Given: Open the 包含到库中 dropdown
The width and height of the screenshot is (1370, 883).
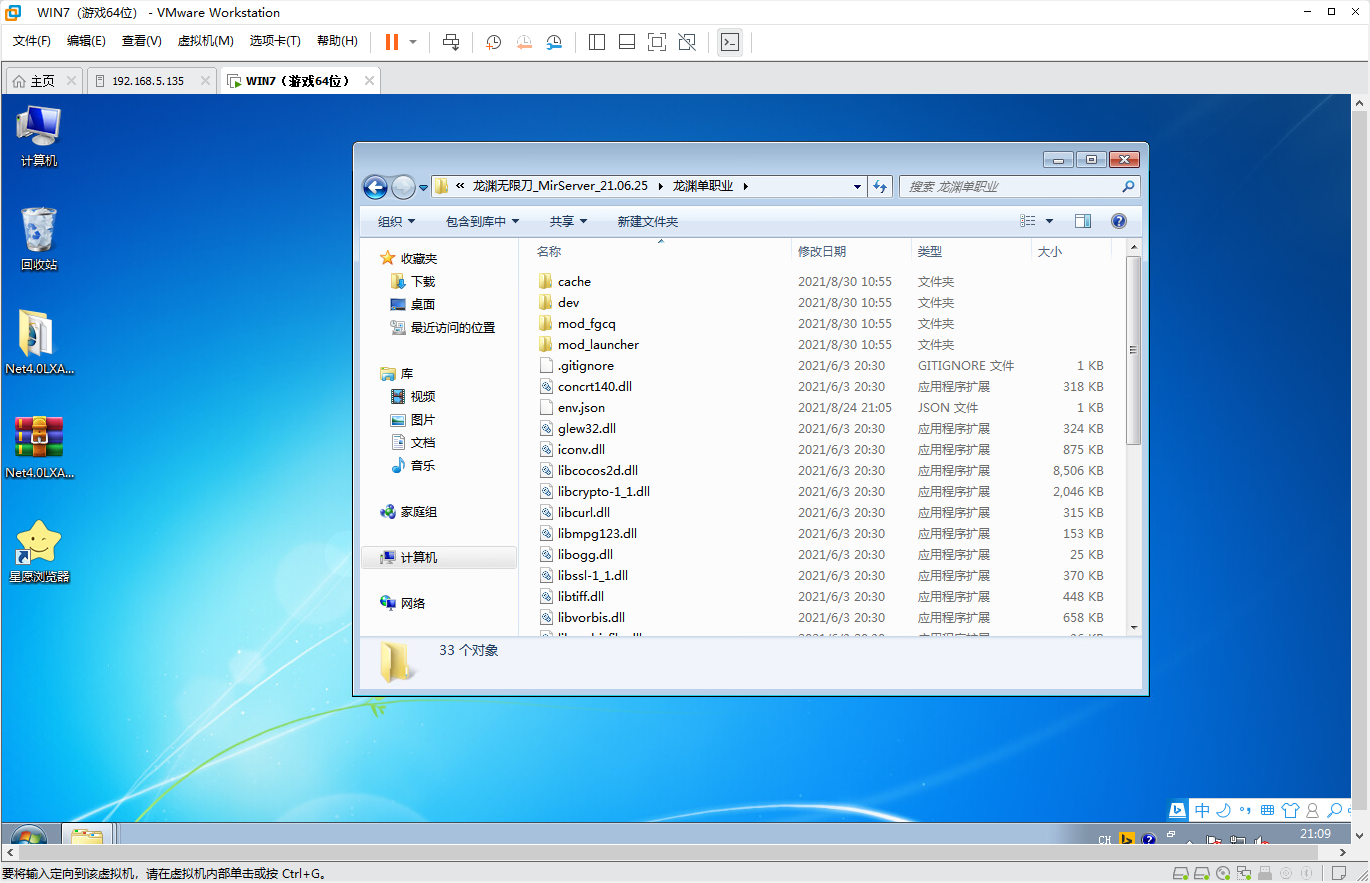Looking at the screenshot, I should tap(482, 221).
